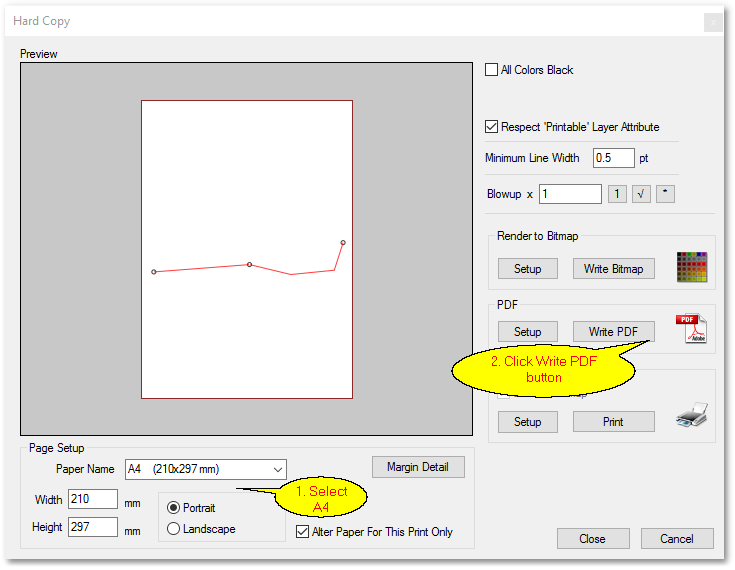Viewport: 735px width, 570px height.
Task: Click the Blowup x input field
Action: pos(570,194)
